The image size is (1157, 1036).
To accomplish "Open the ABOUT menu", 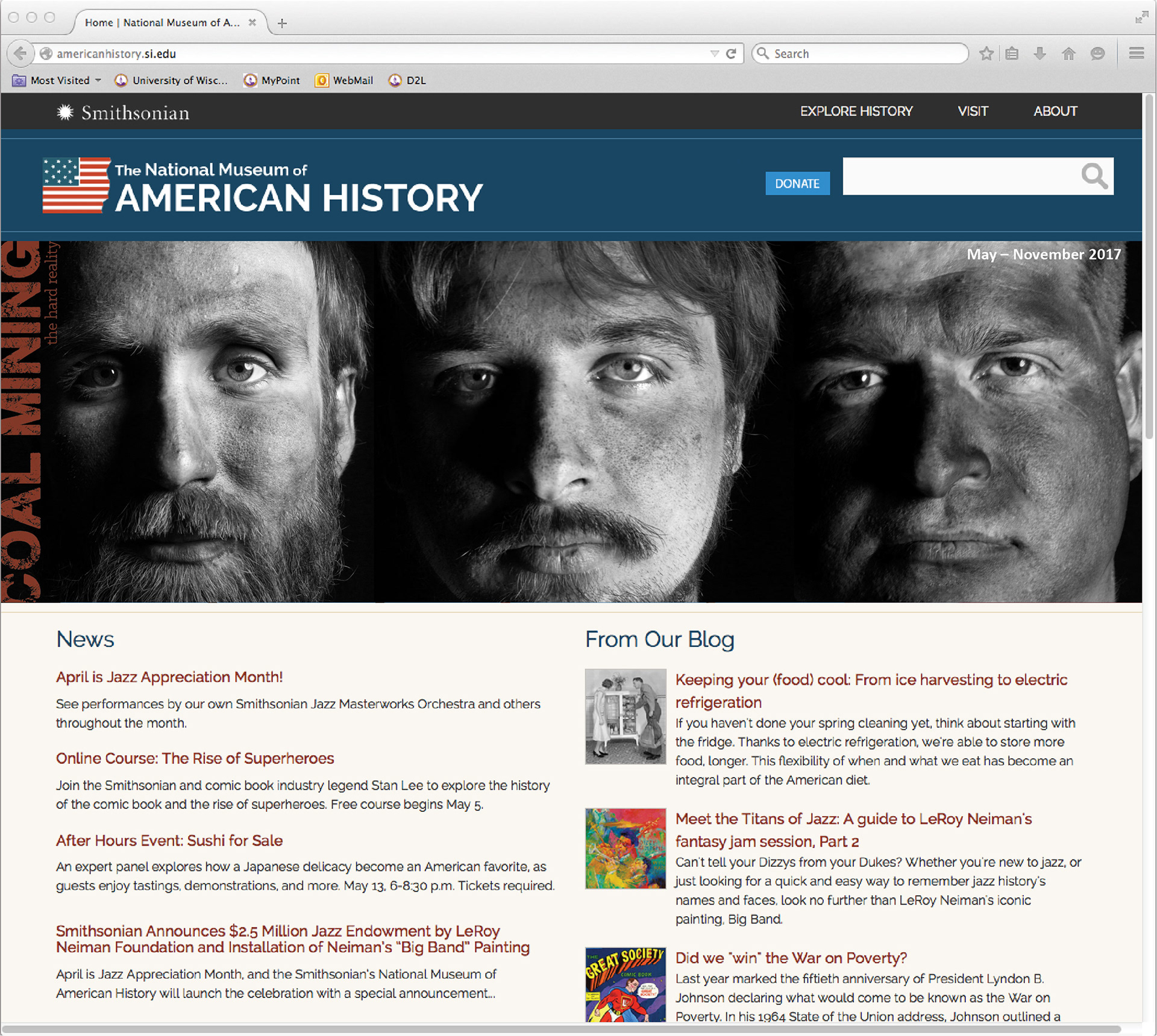I will coord(1055,111).
